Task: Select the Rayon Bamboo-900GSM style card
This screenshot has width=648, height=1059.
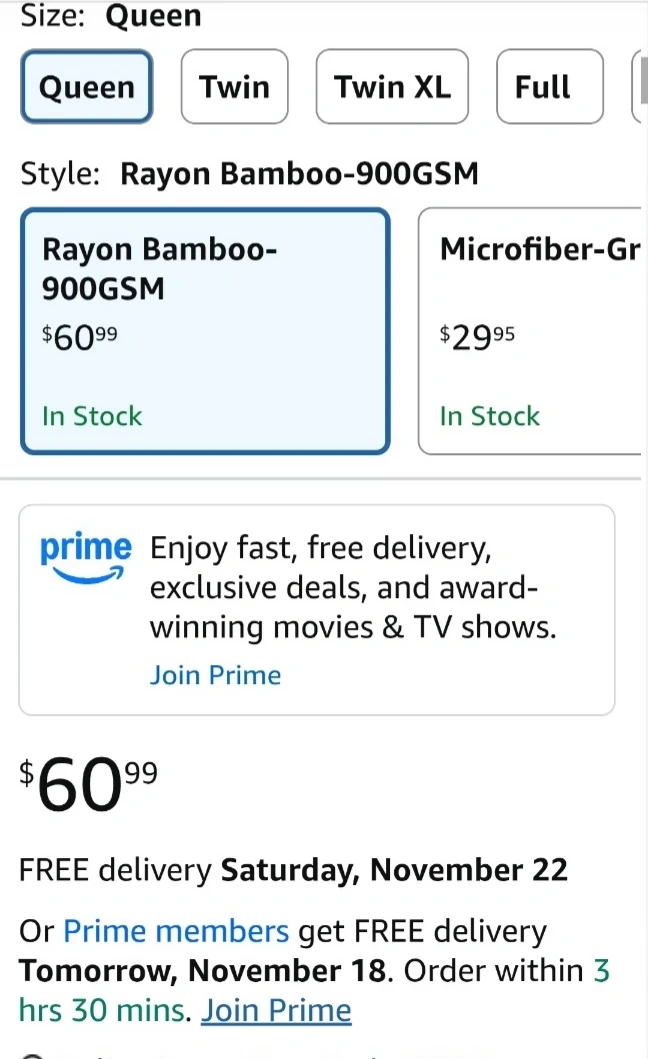Action: coord(204,330)
